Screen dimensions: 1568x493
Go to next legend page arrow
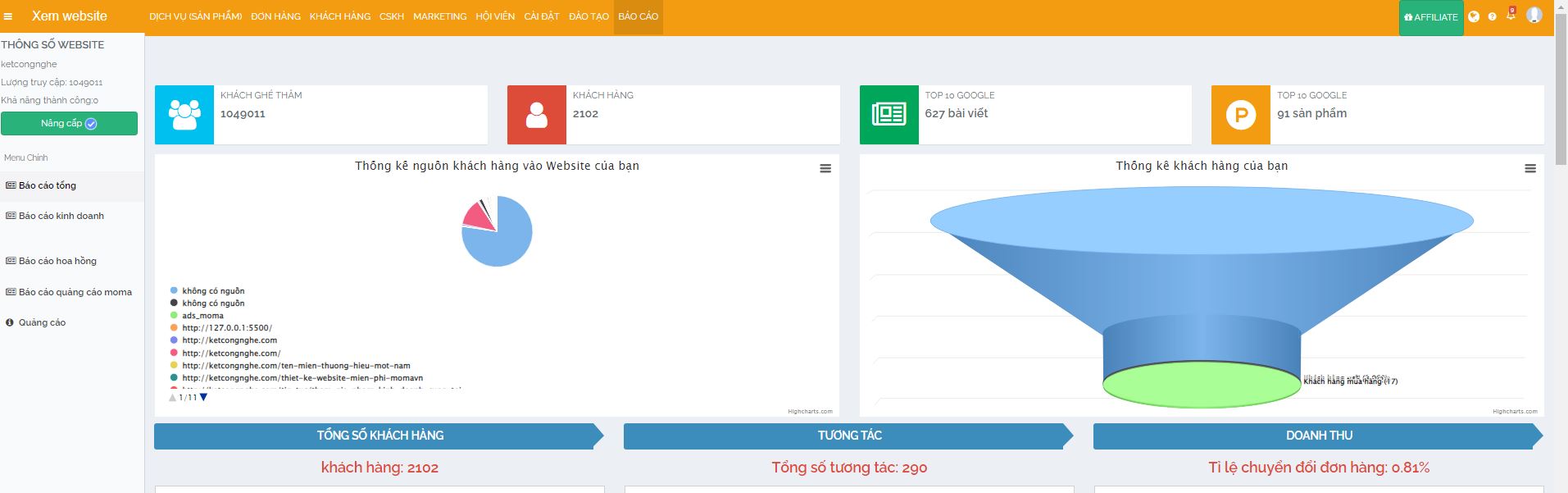pos(203,397)
